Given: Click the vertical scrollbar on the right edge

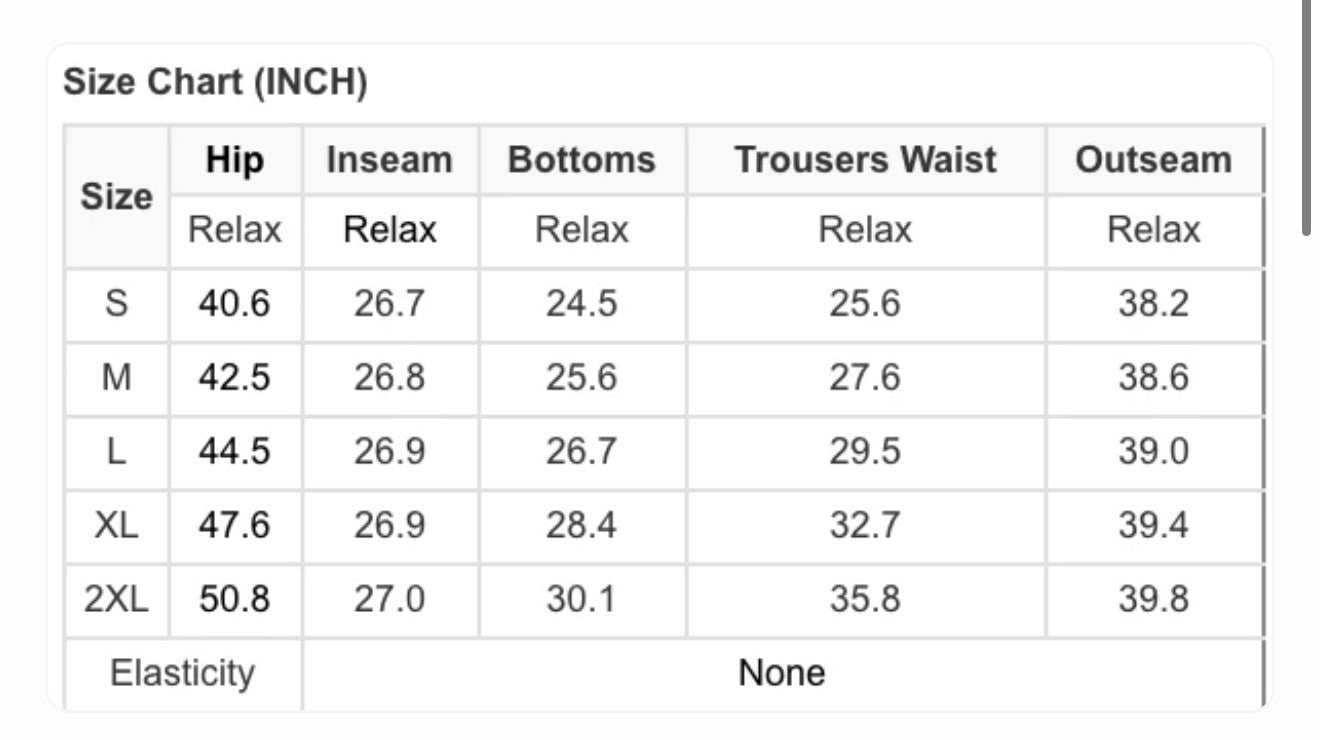Looking at the screenshot, I should click(1307, 120).
